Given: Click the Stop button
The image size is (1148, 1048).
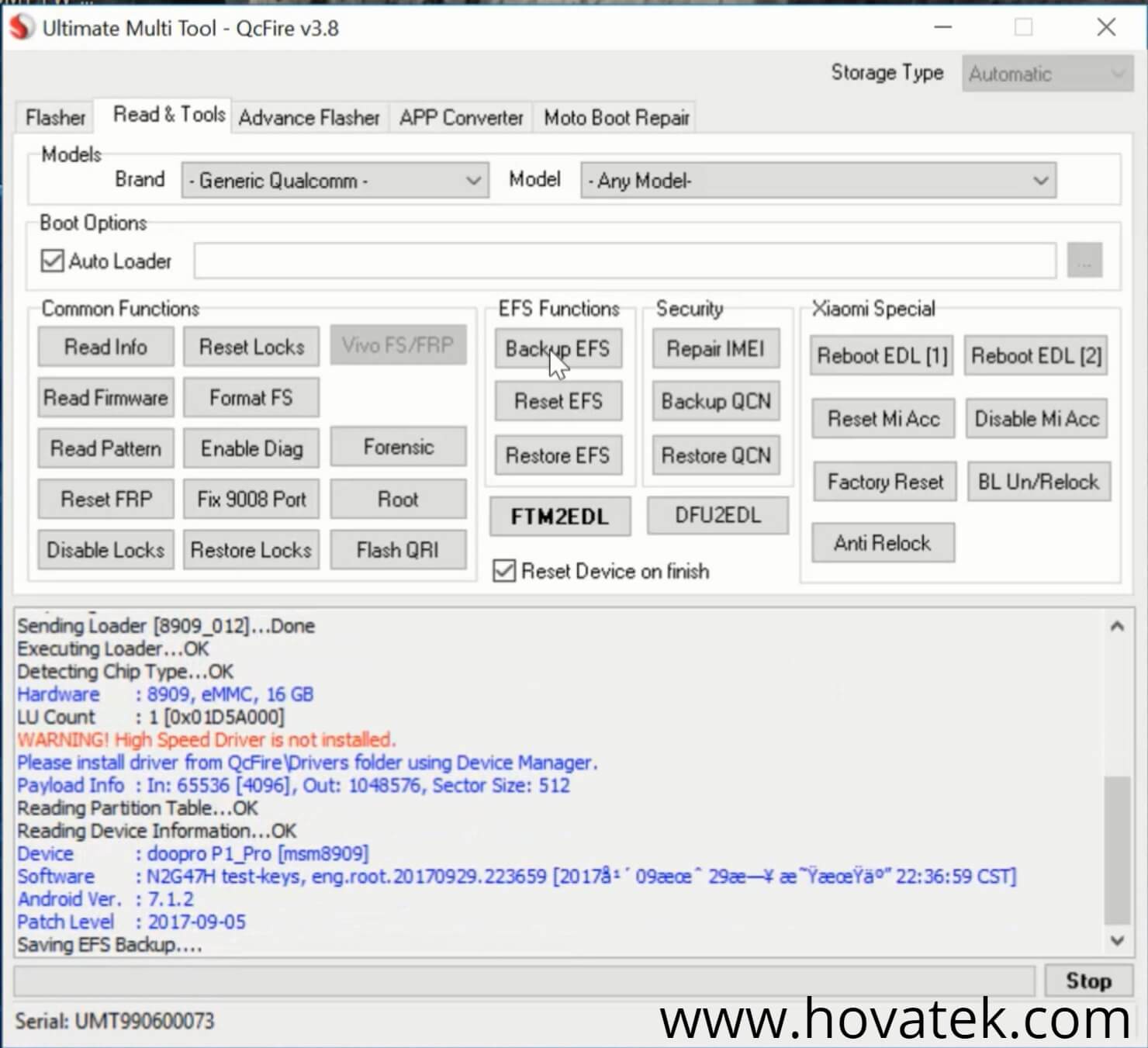Looking at the screenshot, I should pyautogui.click(x=1089, y=981).
